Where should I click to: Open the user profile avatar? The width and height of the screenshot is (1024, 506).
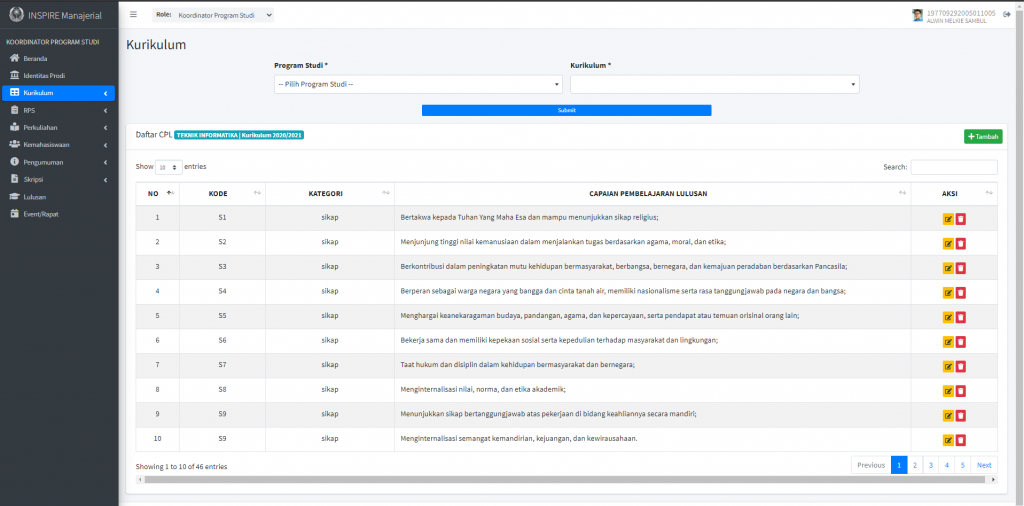[x=918, y=15]
